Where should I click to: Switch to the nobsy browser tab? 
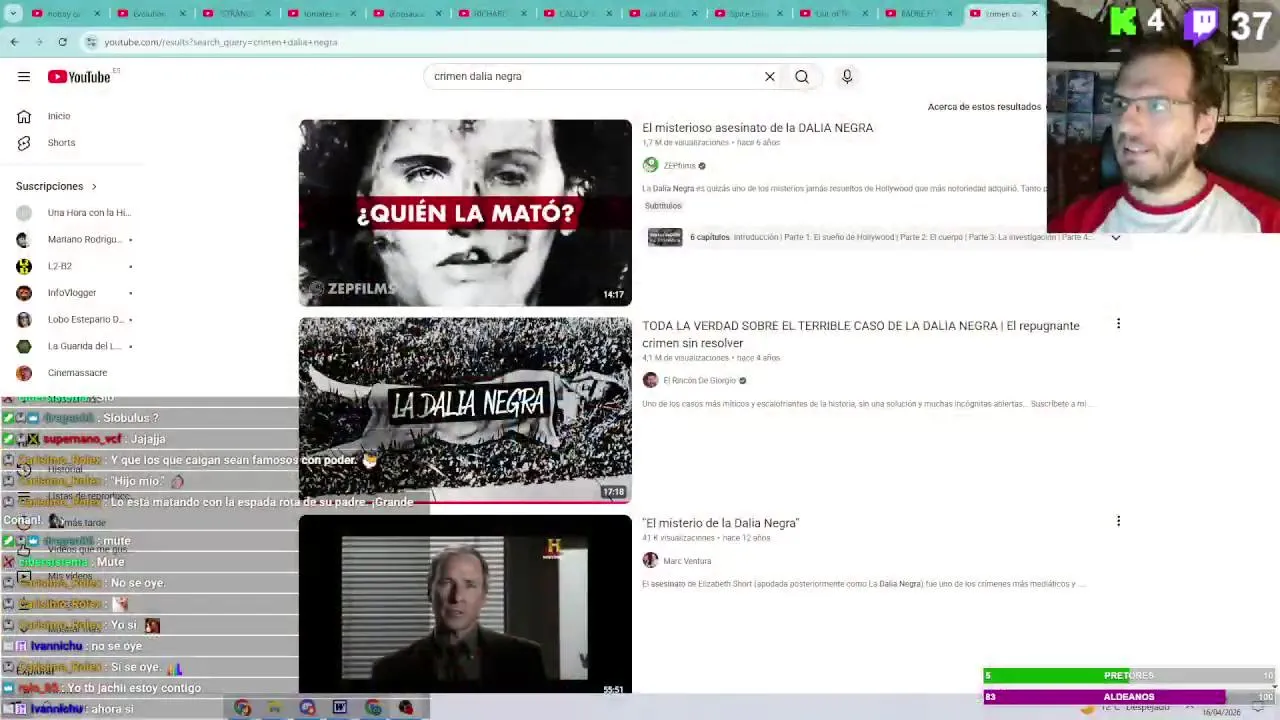coord(65,13)
